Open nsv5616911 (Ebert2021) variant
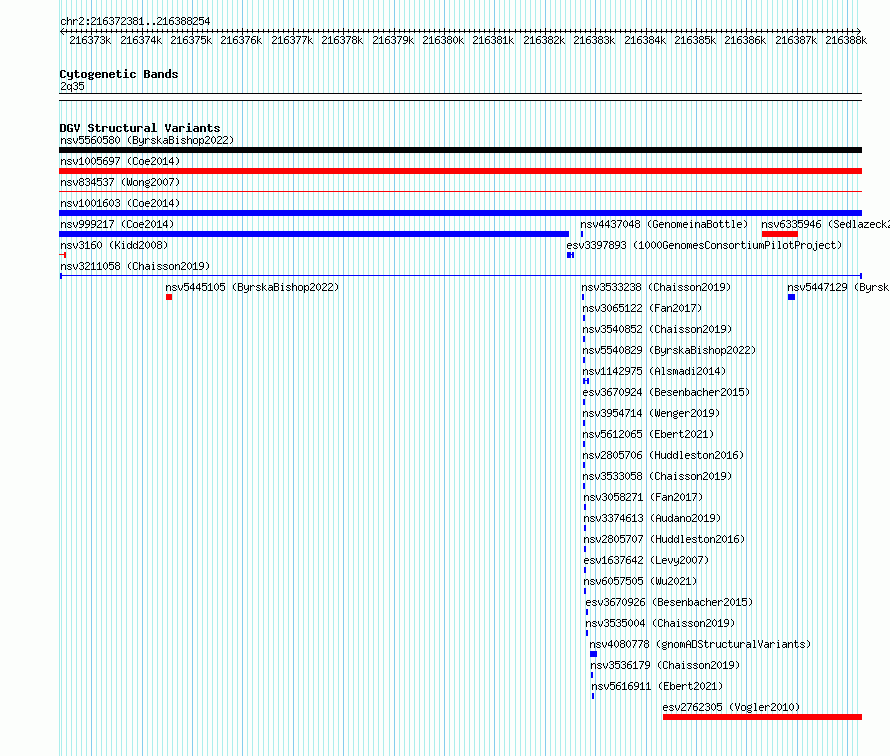Viewport: 890px width, 756px height. click(657, 686)
